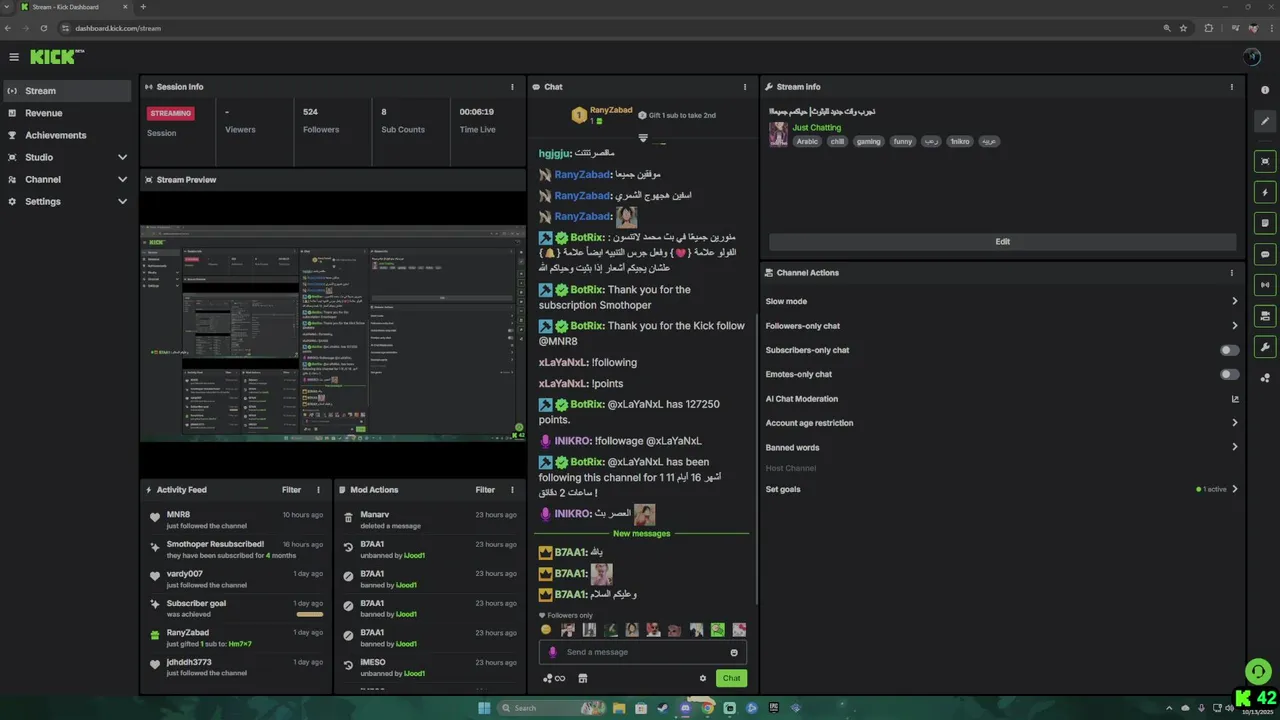Select Stream in the sidebar

pos(66,91)
